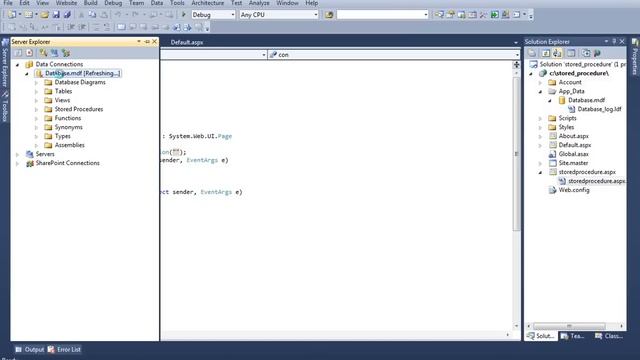Screen dimensions: 640x360
Task: Toggle a bookmark on the current line
Action: click(x=121, y=27)
